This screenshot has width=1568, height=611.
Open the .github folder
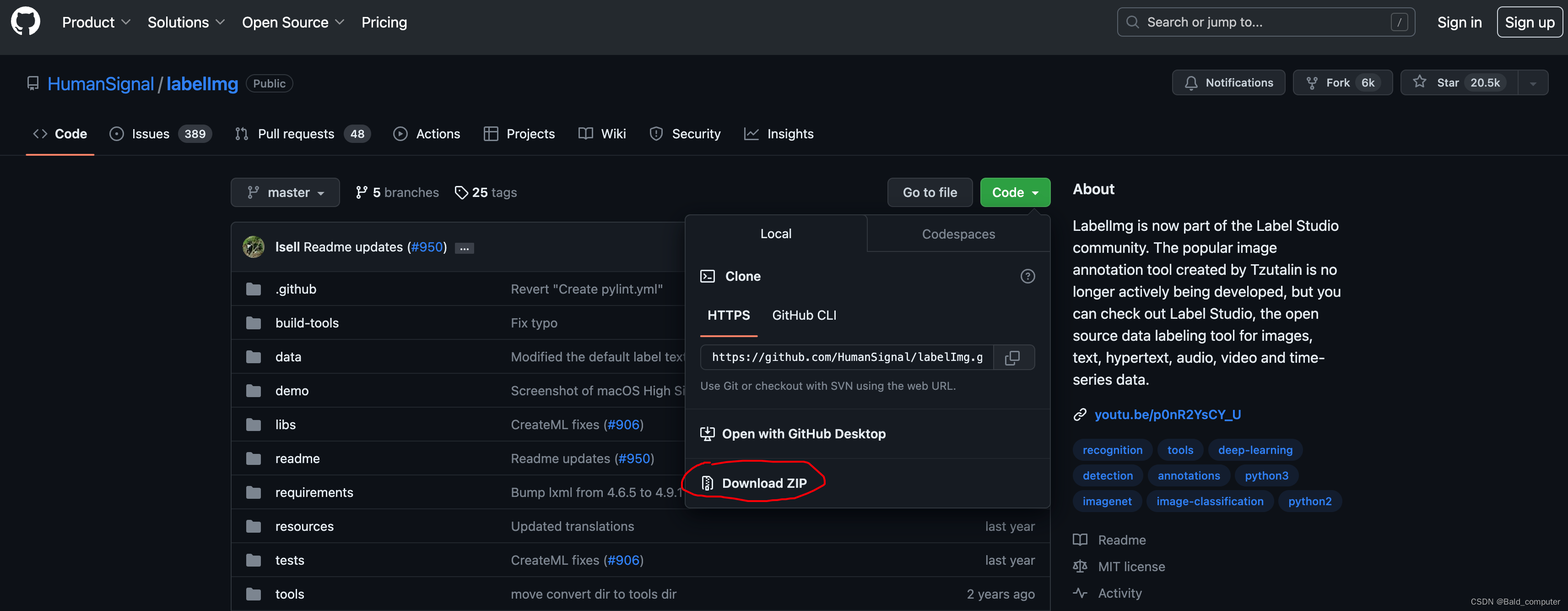coord(295,289)
